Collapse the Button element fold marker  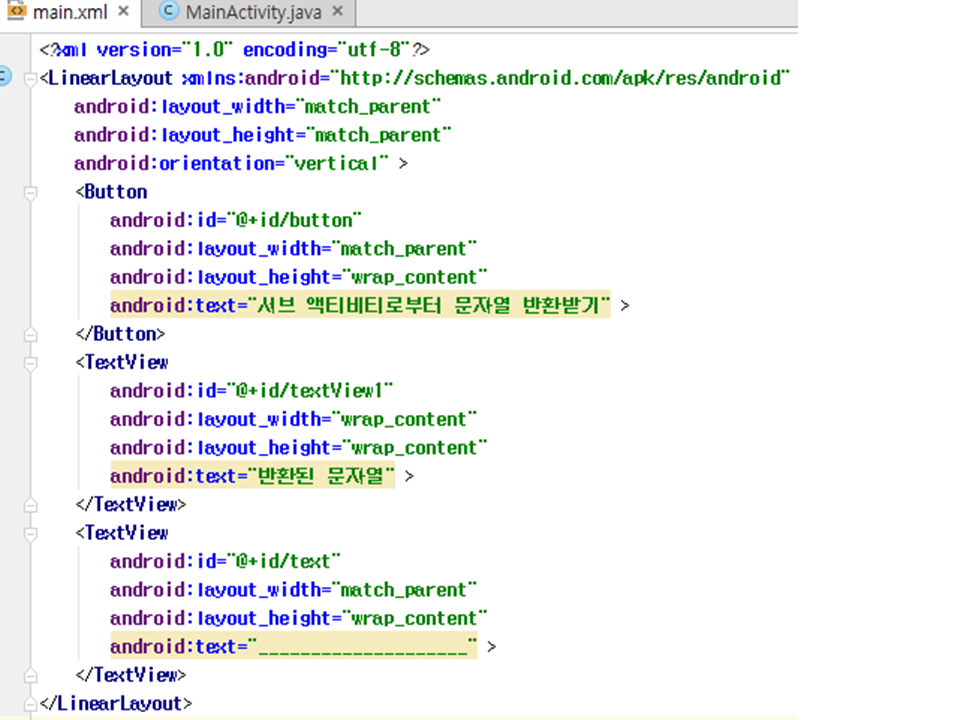pos(31,192)
